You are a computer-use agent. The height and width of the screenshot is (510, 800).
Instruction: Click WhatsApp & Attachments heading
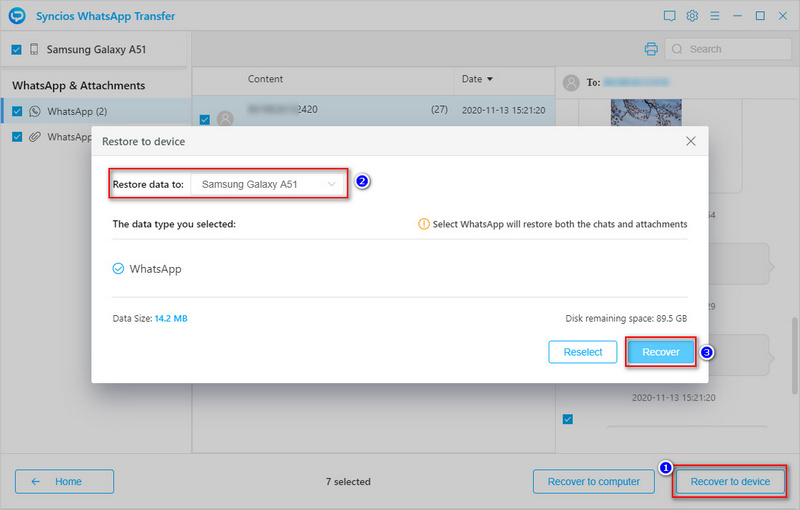(79, 85)
